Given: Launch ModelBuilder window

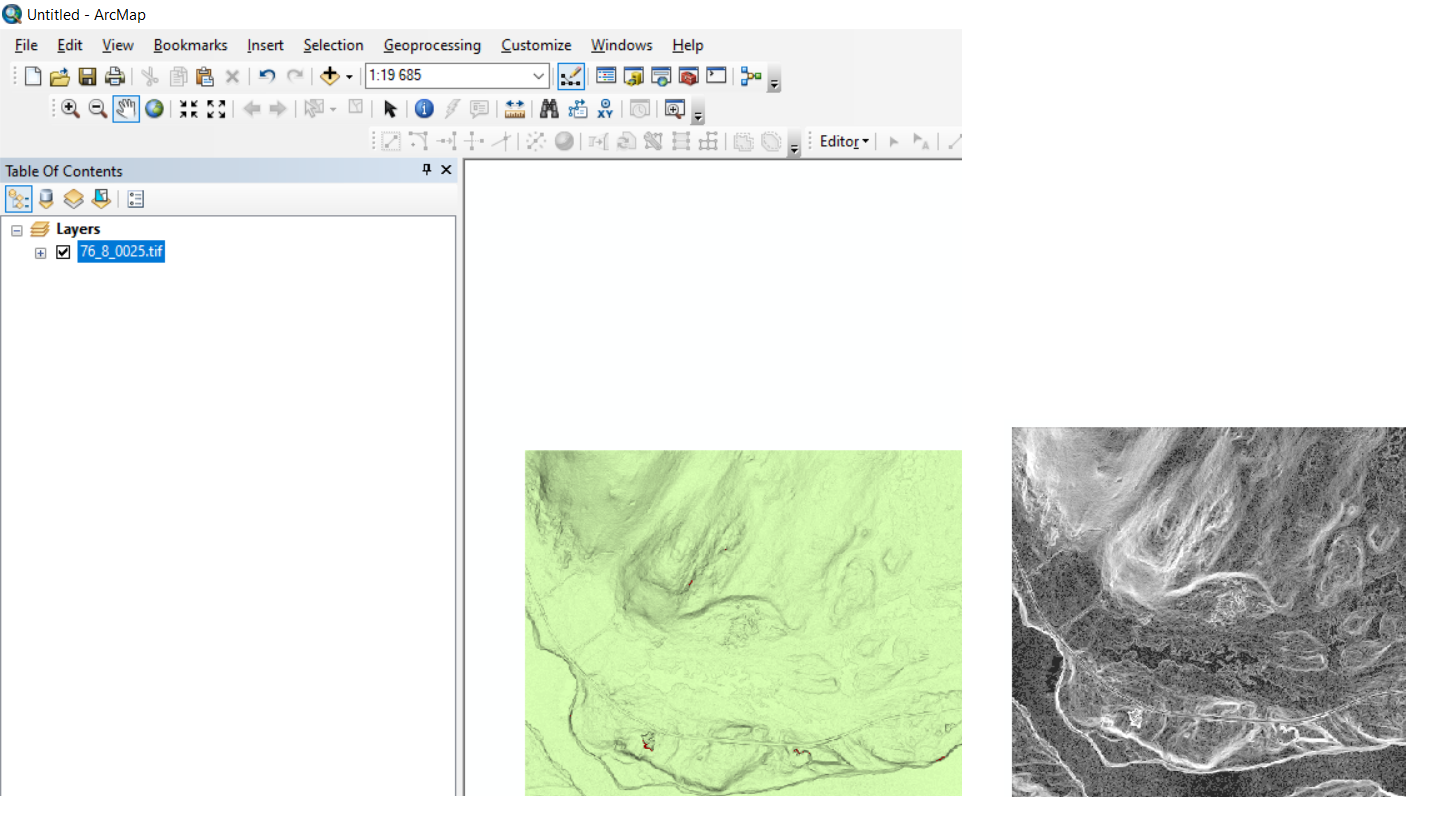Looking at the screenshot, I should point(751,76).
